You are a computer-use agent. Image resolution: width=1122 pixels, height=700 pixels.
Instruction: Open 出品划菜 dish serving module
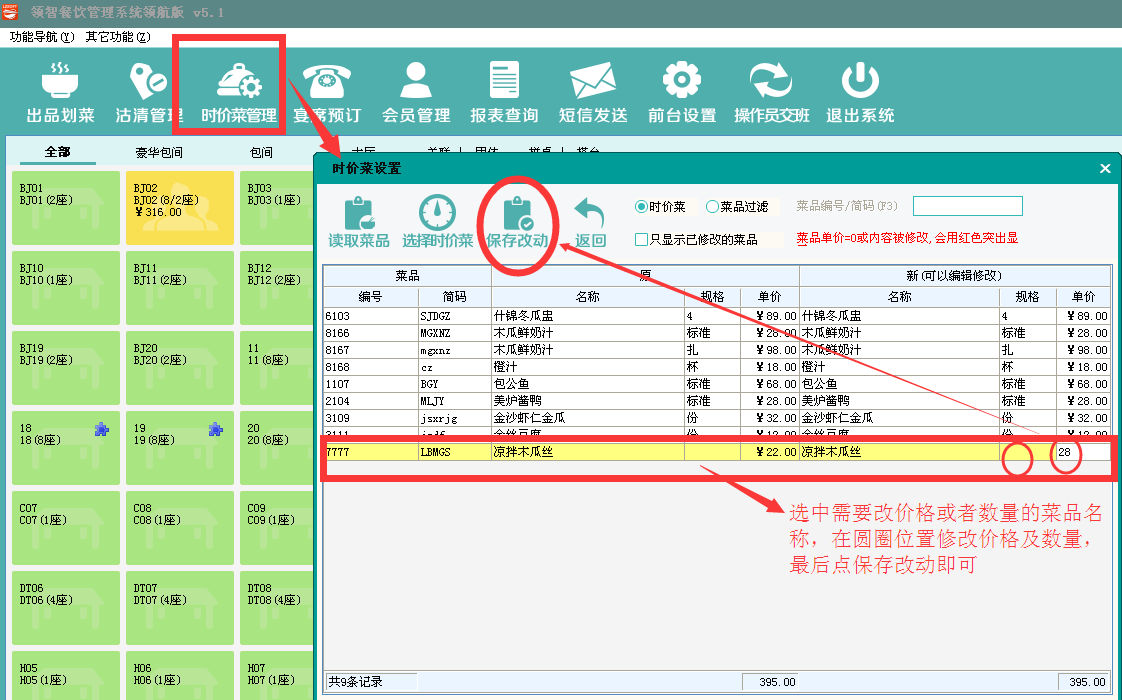60,92
